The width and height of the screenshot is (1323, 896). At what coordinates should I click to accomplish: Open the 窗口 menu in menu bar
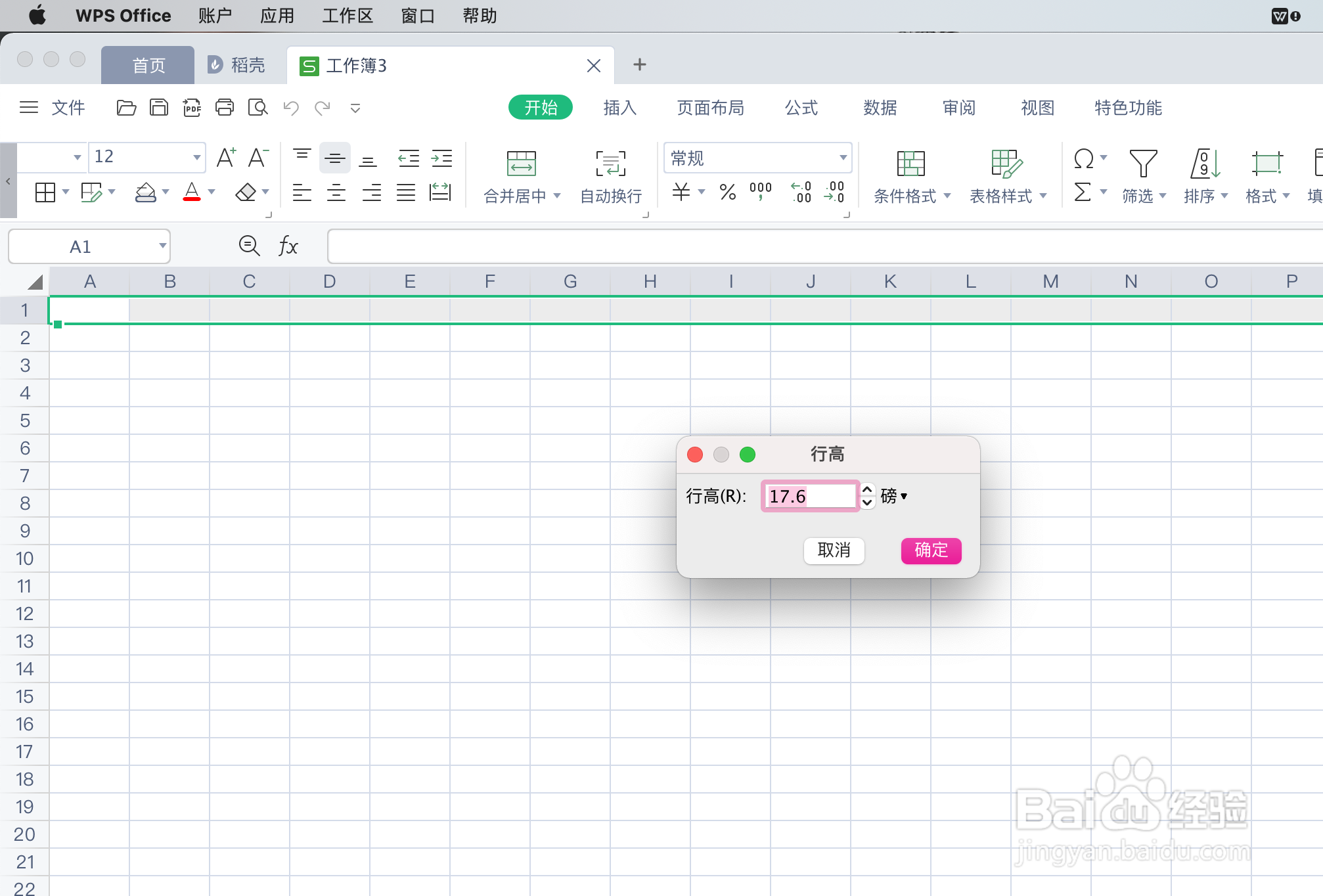point(418,16)
